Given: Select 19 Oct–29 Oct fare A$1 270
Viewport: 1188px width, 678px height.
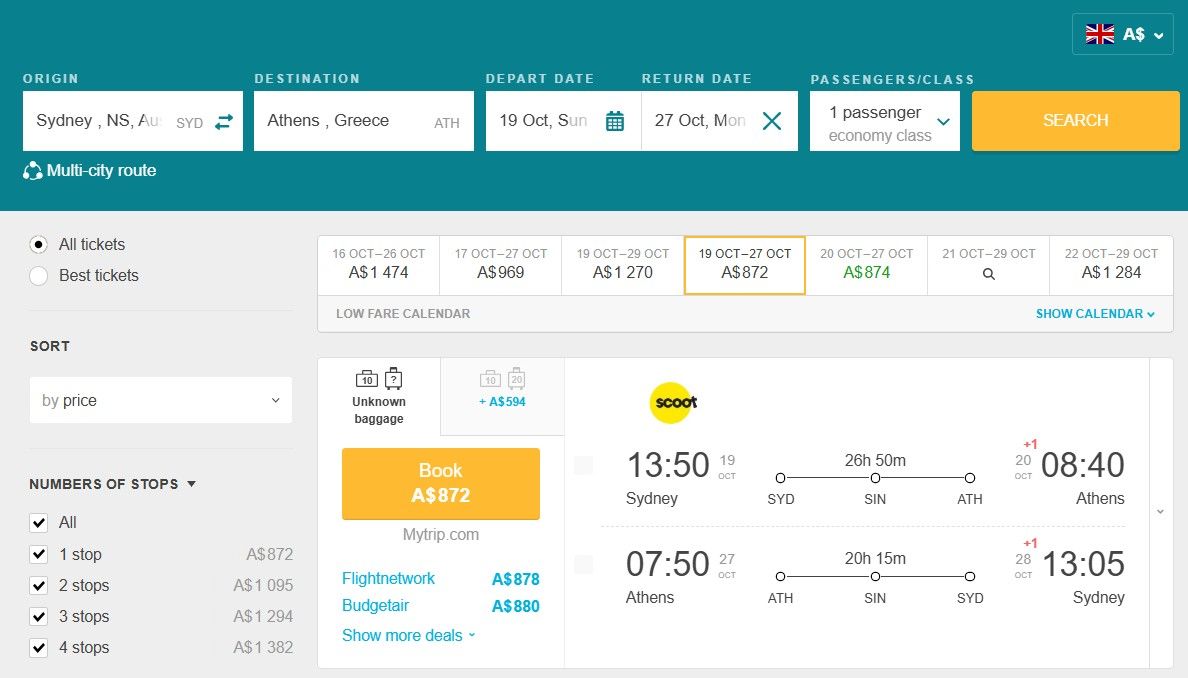Looking at the screenshot, I should click(623, 264).
